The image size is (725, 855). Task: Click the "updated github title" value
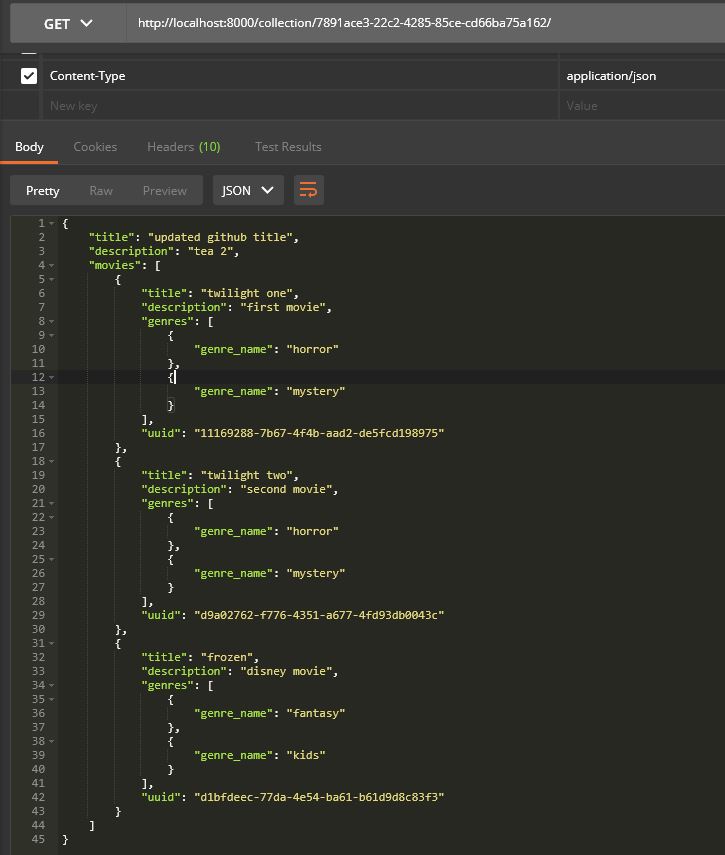tap(220, 237)
